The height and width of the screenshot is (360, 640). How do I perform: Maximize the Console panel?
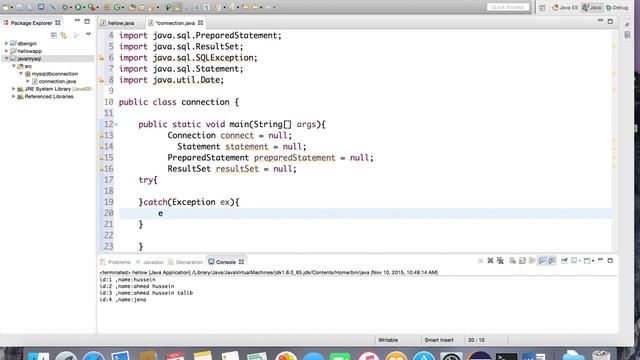click(x=610, y=260)
